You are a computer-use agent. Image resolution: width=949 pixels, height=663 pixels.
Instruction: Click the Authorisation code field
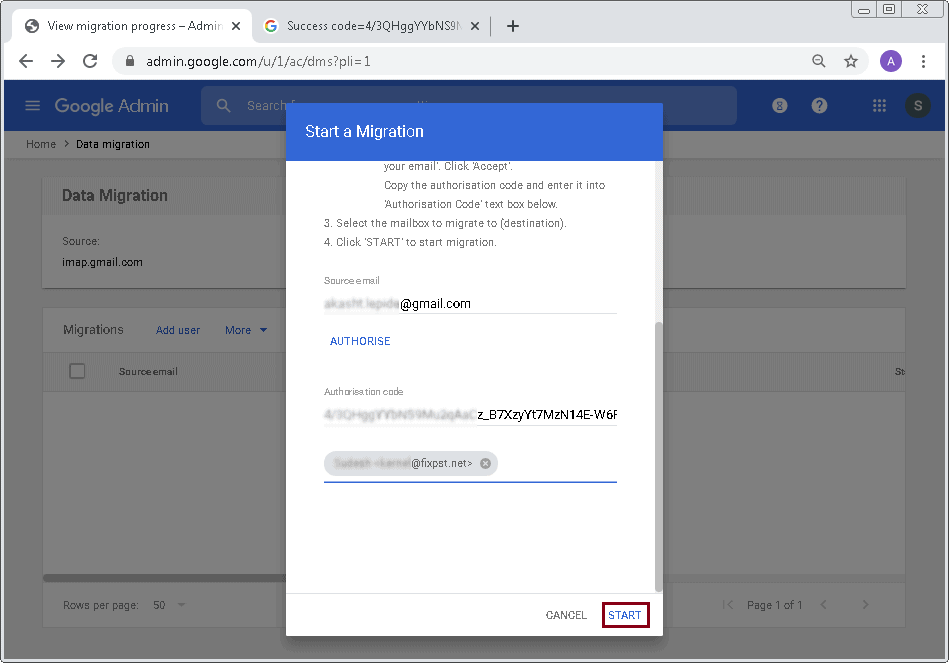pyautogui.click(x=470, y=415)
